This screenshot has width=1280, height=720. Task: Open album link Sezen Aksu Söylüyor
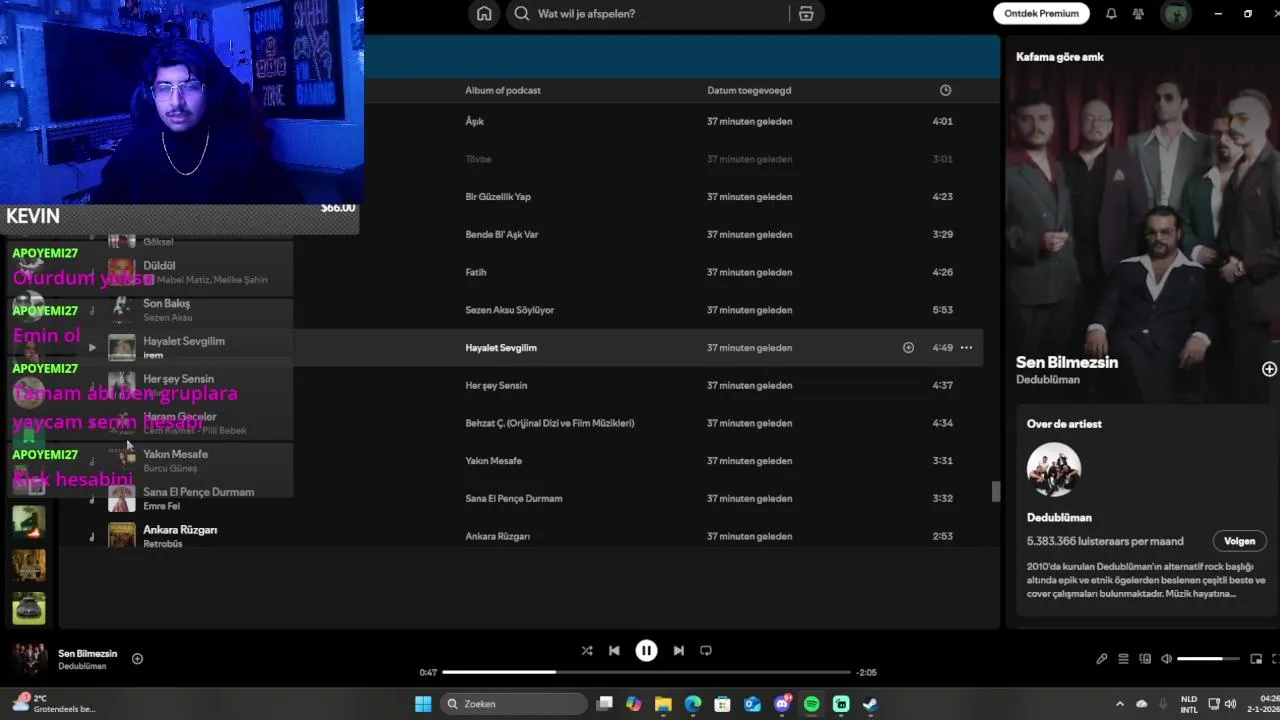coord(510,310)
